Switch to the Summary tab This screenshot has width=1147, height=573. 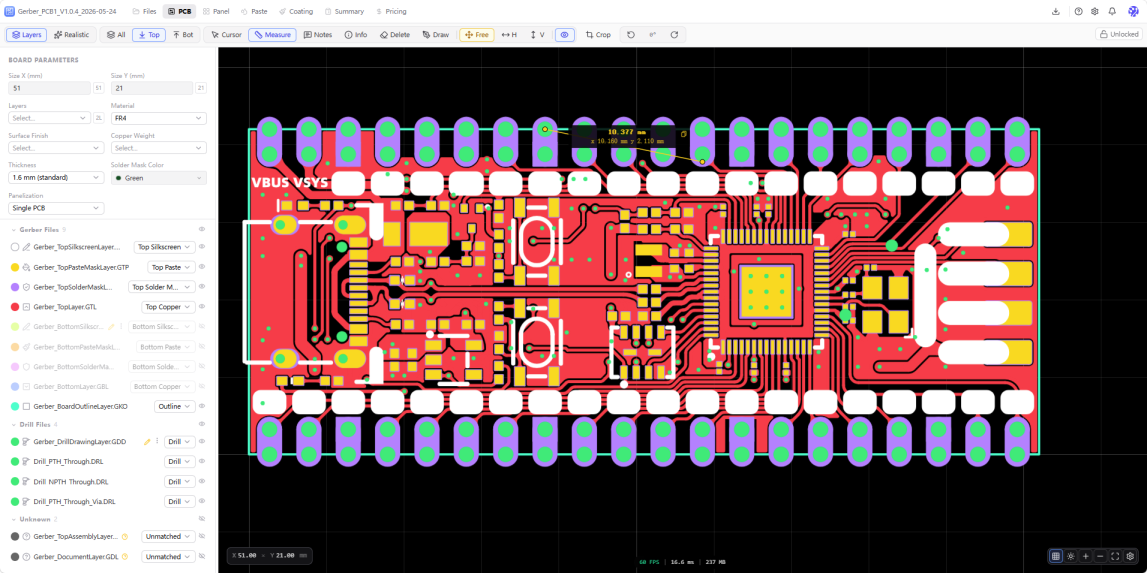344,12
